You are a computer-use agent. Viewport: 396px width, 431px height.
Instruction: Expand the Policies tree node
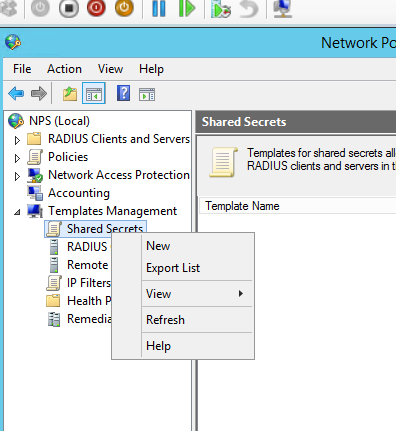pos(17,158)
